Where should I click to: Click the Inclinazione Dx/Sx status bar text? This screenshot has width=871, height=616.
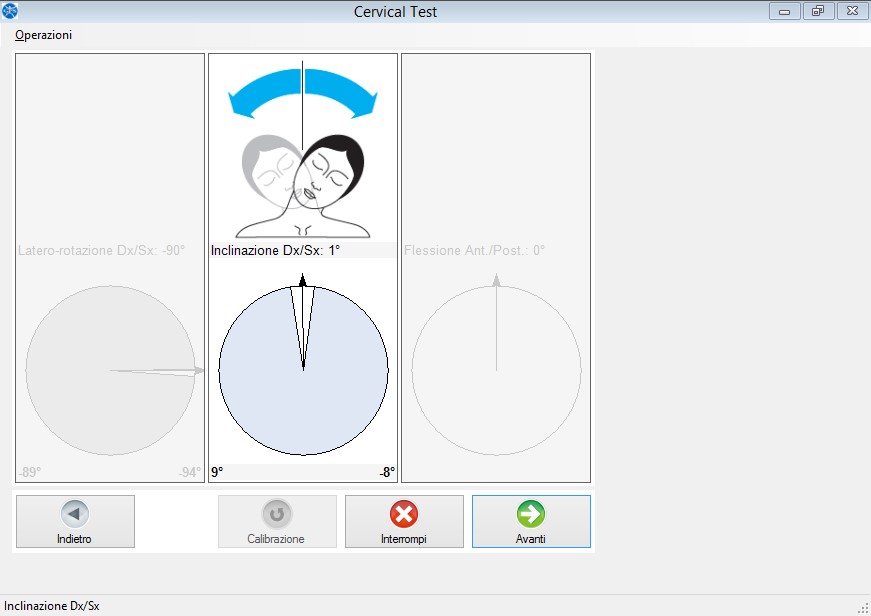pos(52,606)
